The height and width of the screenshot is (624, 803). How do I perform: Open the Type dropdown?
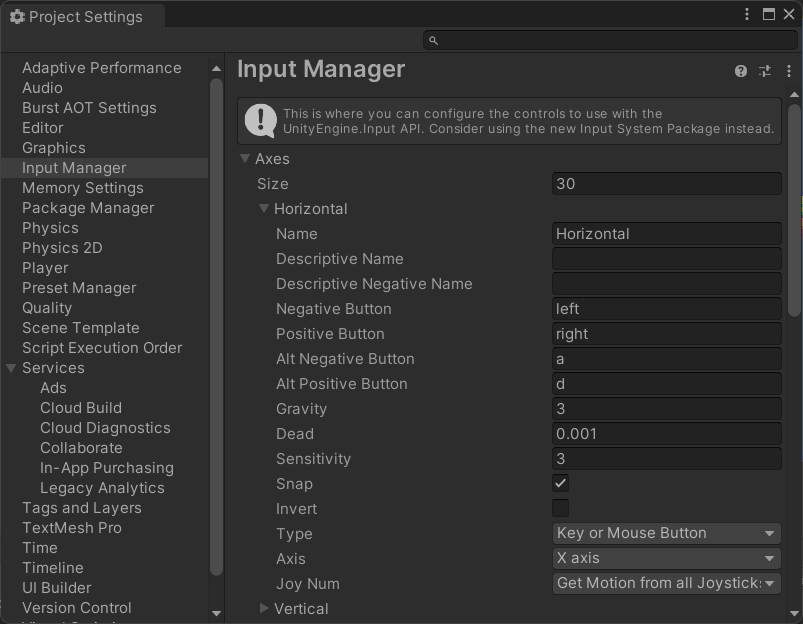point(666,533)
